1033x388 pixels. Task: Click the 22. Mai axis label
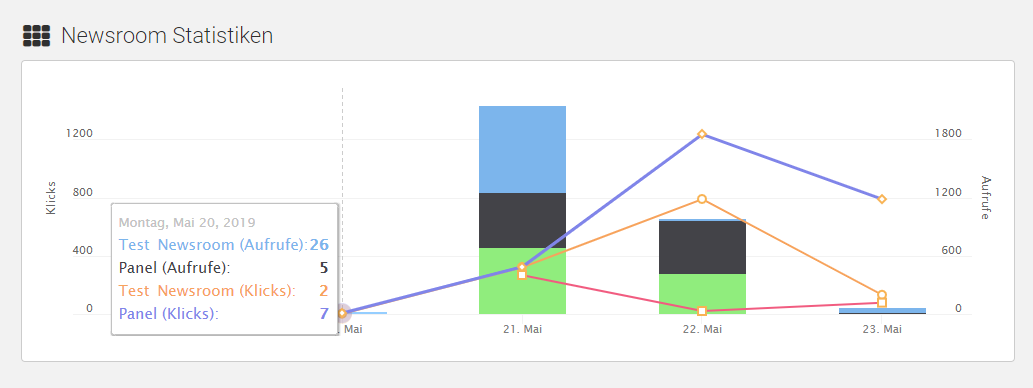click(702, 329)
